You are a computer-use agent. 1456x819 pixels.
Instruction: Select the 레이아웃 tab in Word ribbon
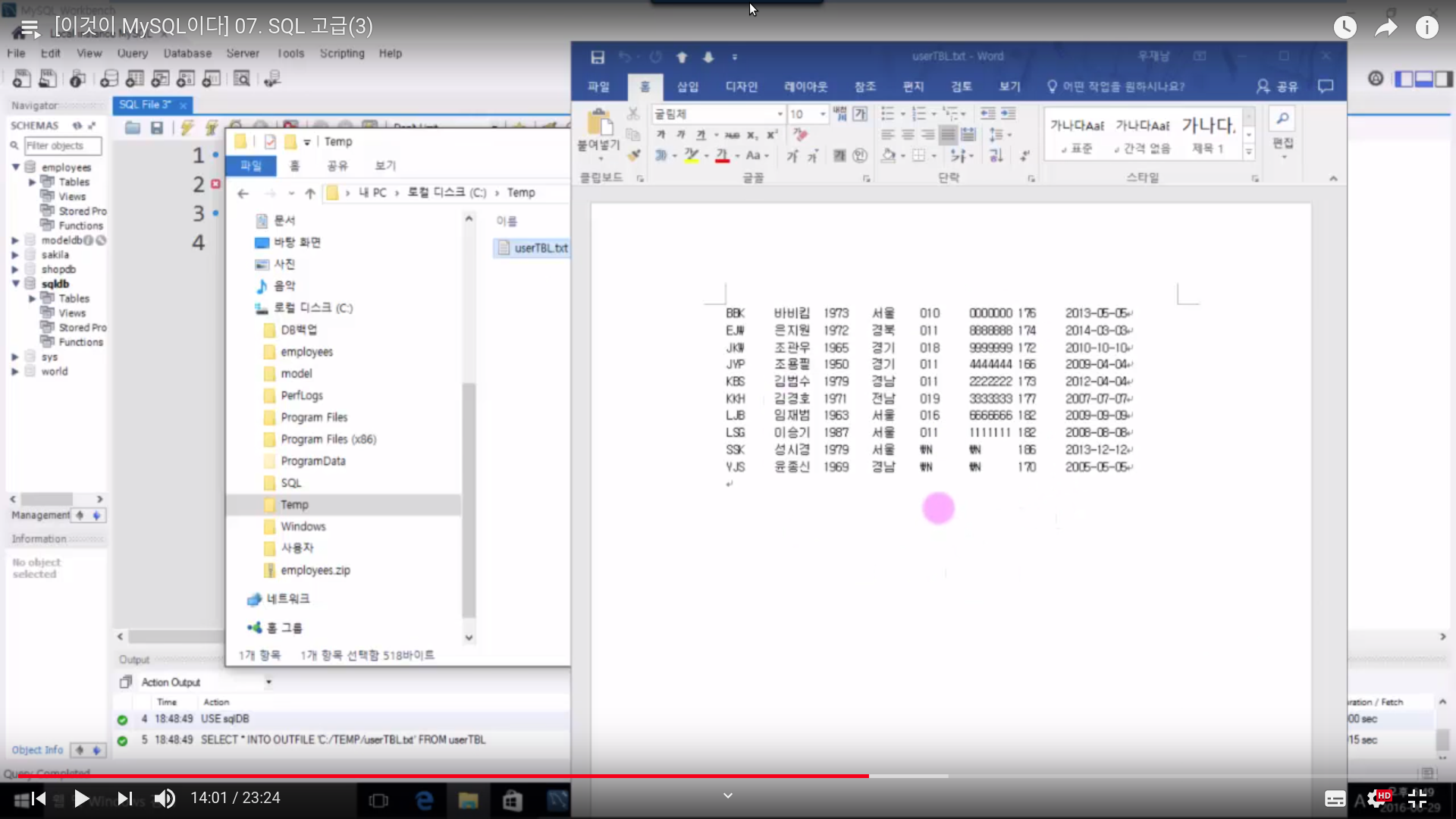tap(805, 86)
